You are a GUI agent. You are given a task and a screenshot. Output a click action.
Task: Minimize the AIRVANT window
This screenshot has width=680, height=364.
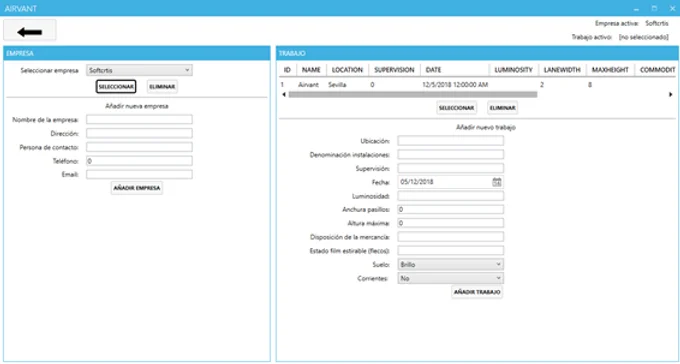pyautogui.click(x=636, y=9)
